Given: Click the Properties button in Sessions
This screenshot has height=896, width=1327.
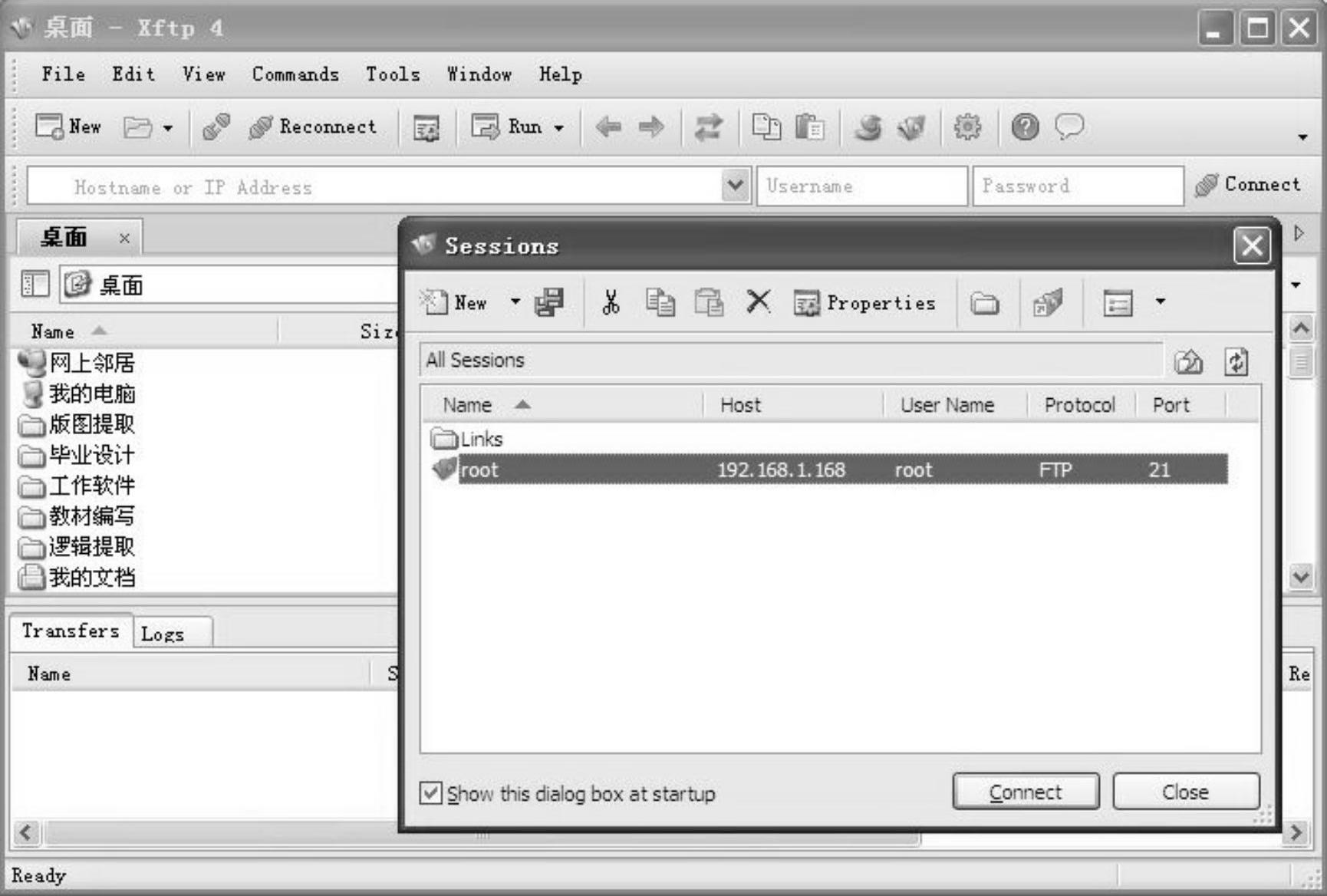Looking at the screenshot, I should pos(864,303).
